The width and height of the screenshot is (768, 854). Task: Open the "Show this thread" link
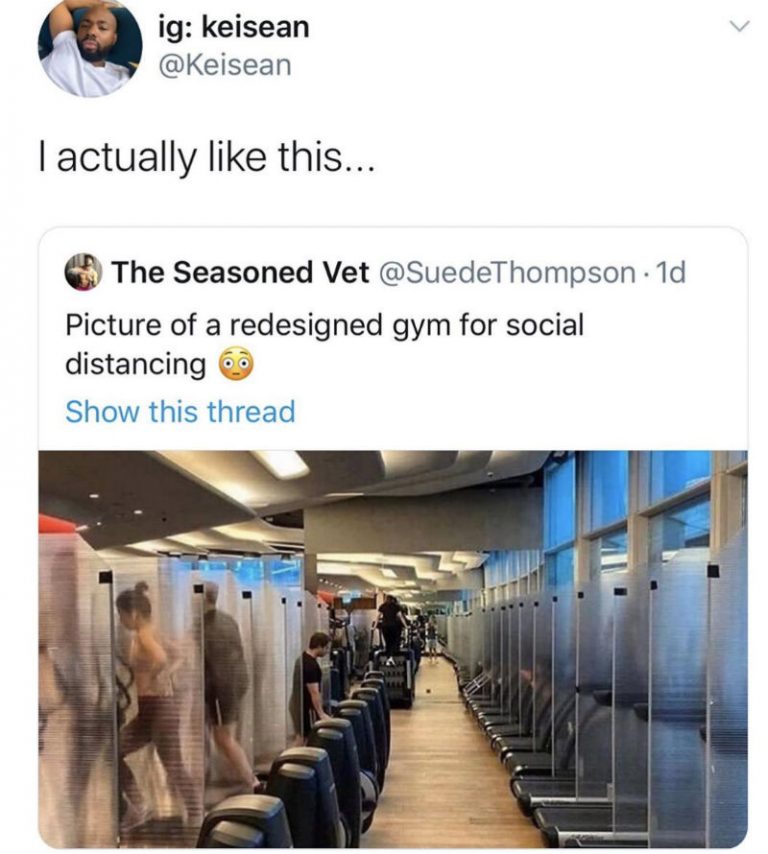[180, 411]
